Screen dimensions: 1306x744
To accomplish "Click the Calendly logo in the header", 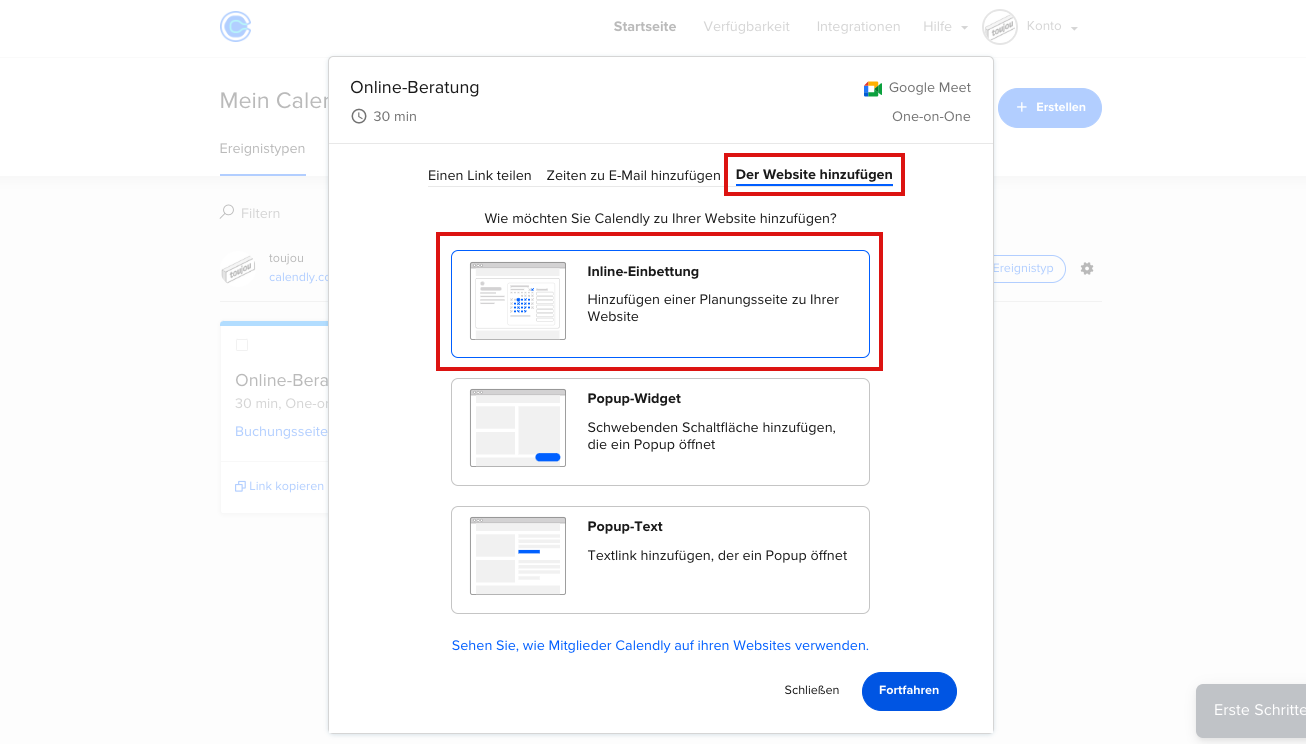I will pos(235,27).
